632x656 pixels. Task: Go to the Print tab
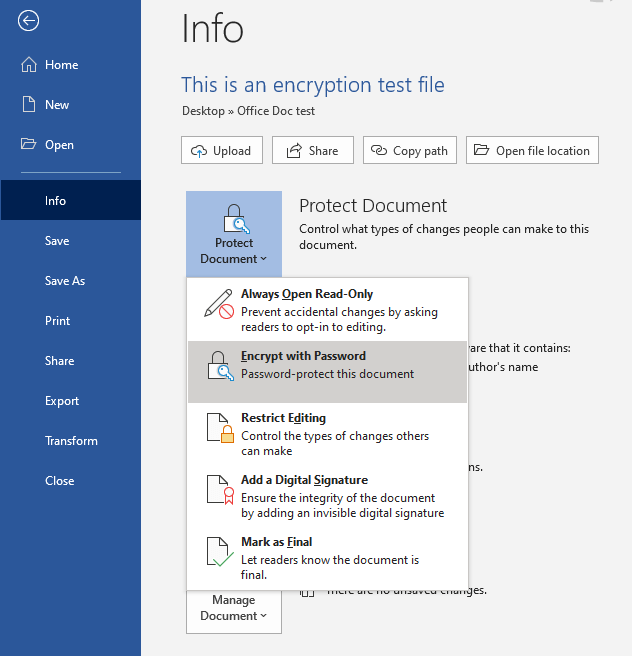click(x=71, y=321)
